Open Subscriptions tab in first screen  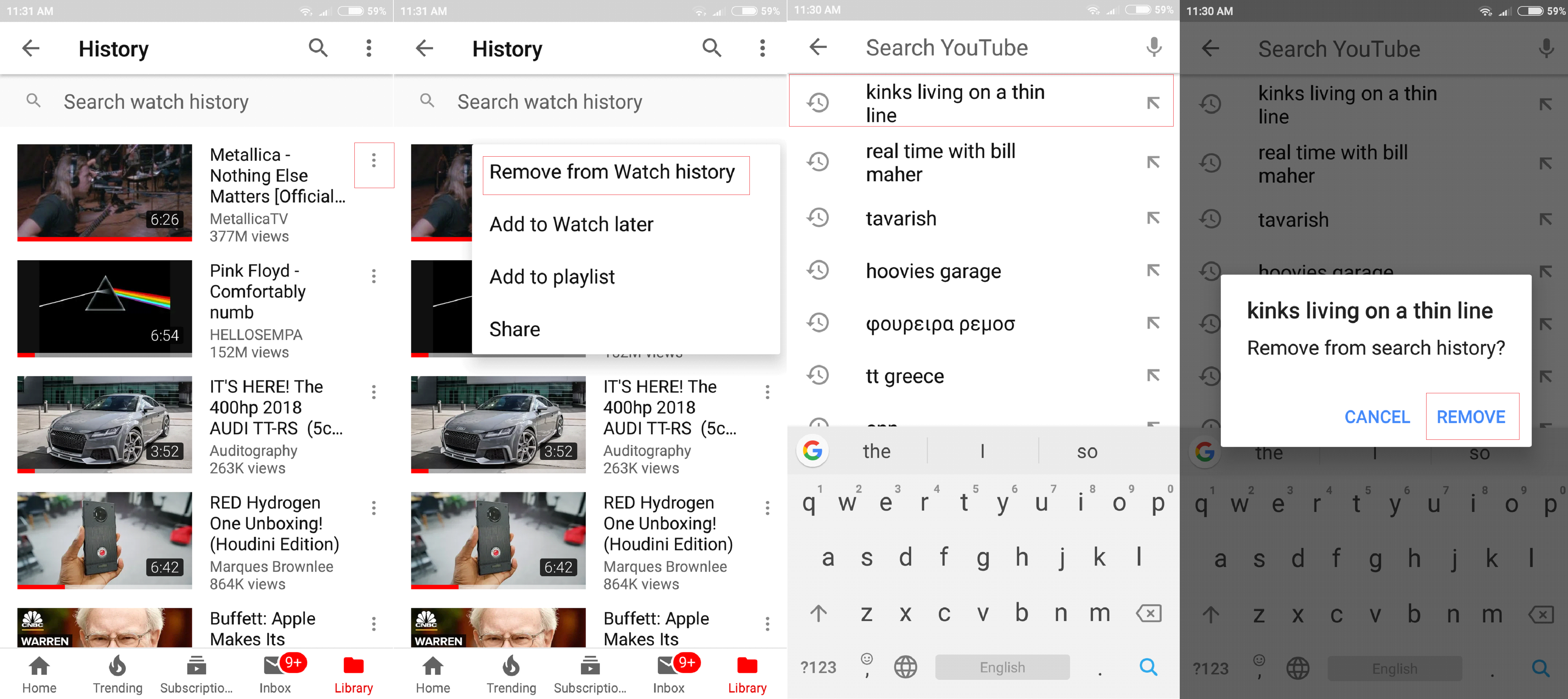(x=196, y=675)
